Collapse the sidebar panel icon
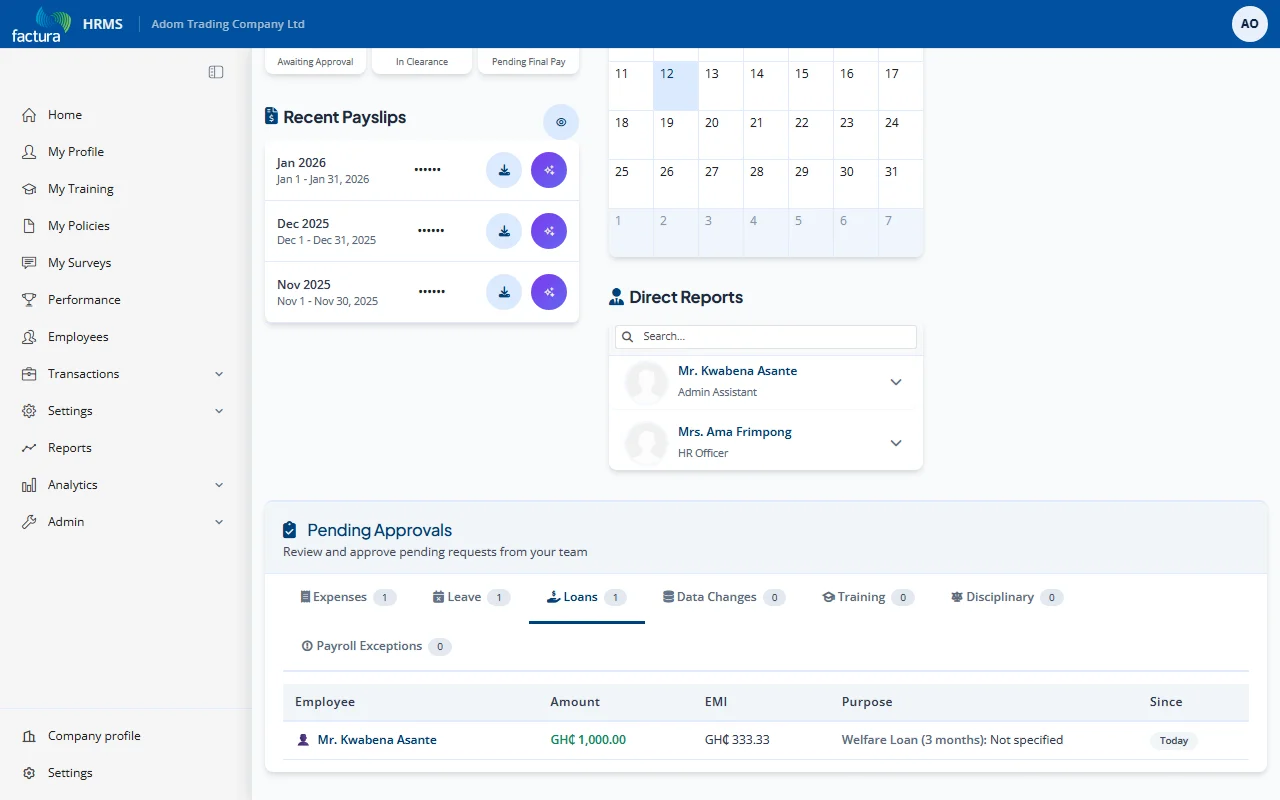 [x=216, y=72]
